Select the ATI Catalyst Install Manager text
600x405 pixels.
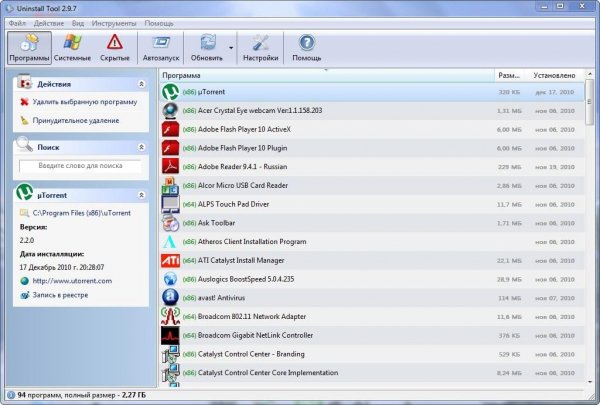click(x=241, y=261)
